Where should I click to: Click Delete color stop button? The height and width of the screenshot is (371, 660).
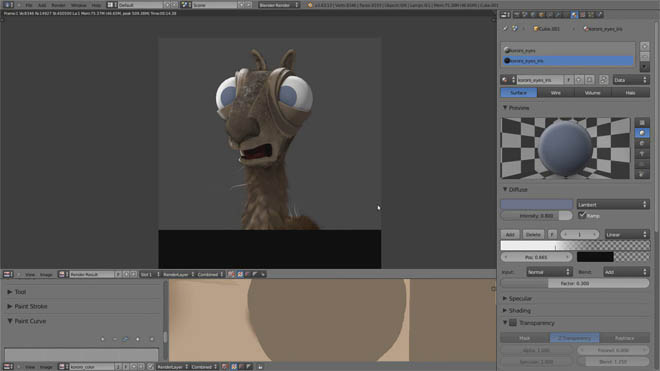[x=533, y=234]
